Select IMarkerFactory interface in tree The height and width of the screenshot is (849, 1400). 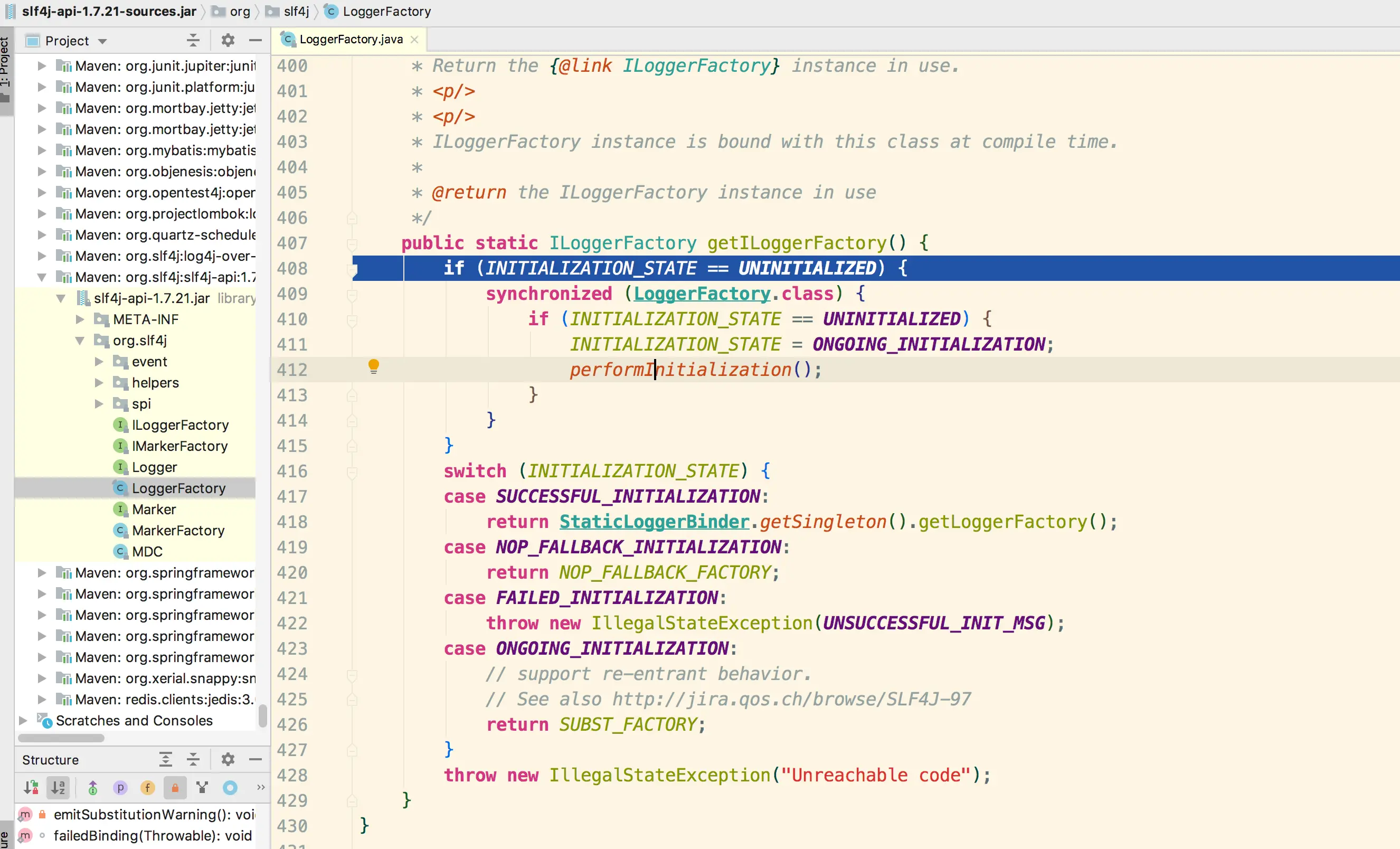click(179, 446)
